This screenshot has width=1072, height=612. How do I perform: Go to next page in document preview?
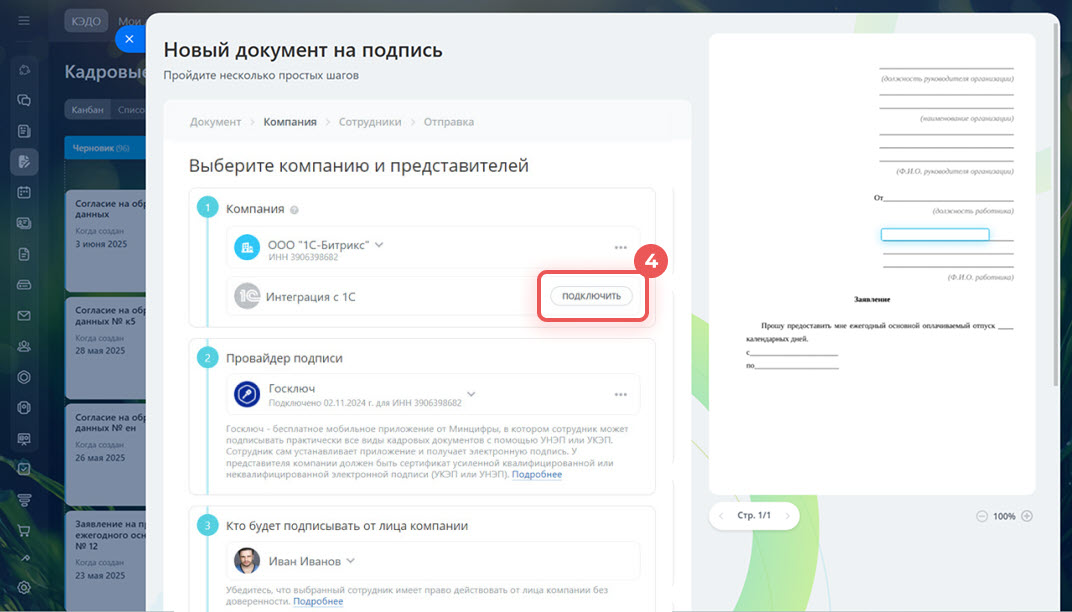[x=787, y=516]
